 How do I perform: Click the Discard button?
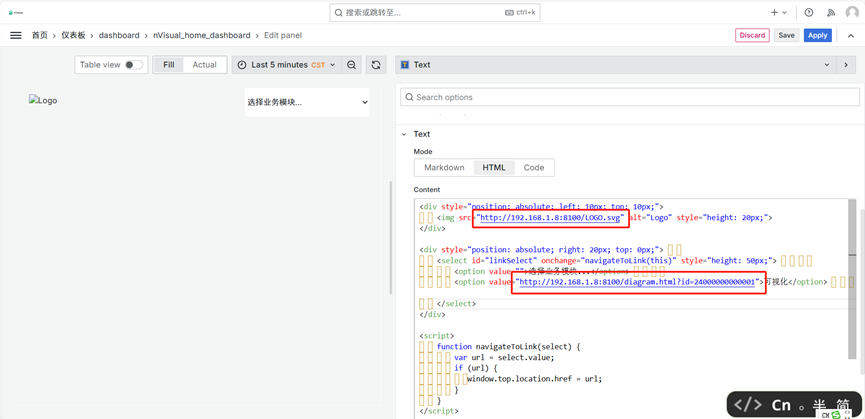coord(752,35)
